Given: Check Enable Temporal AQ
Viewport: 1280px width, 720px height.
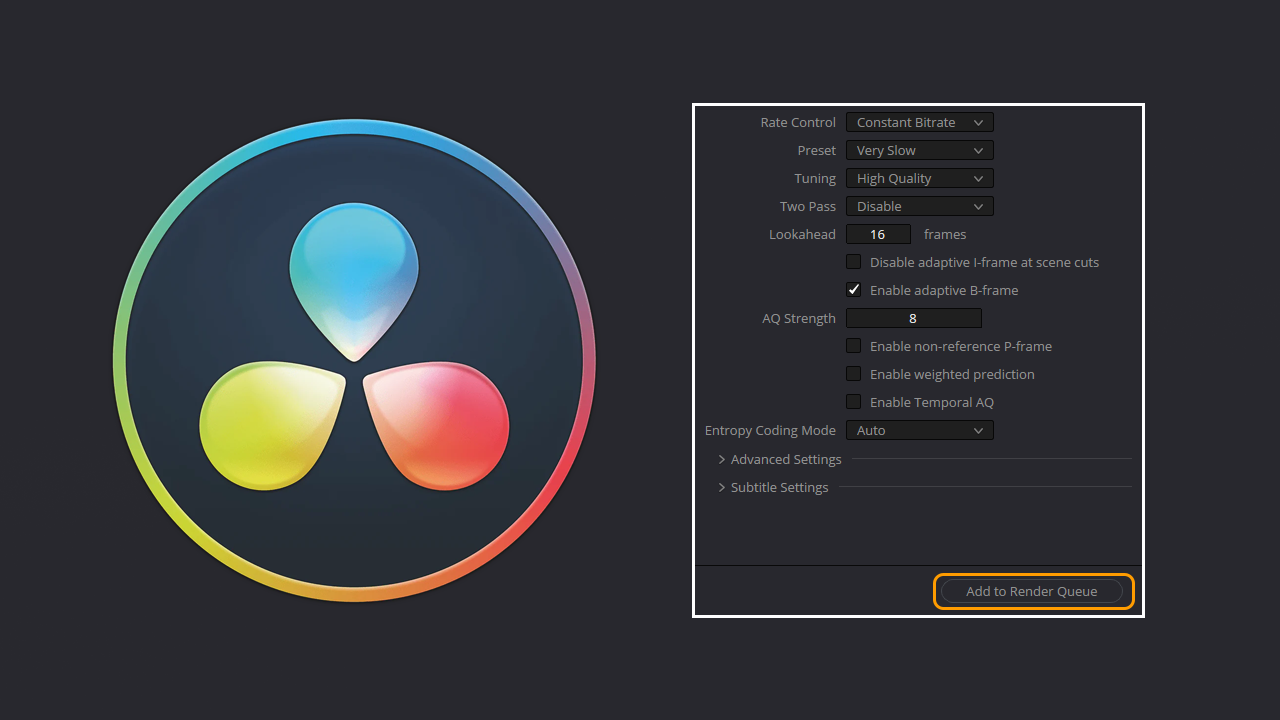Looking at the screenshot, I should pyautogui.click(x=853, y=402).
